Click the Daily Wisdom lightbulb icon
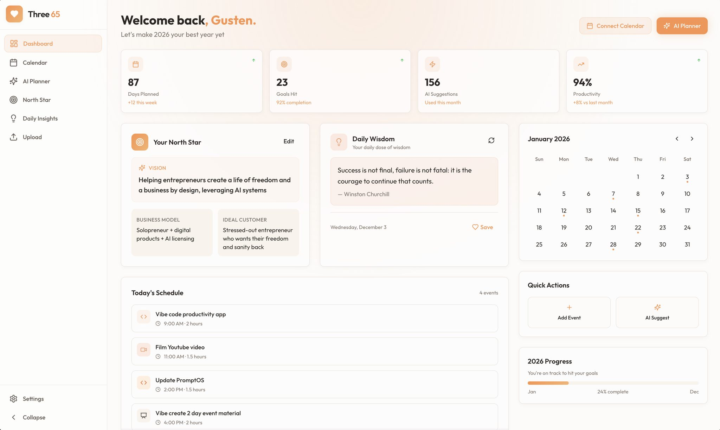The image size is (720, 430). (339, 142)
